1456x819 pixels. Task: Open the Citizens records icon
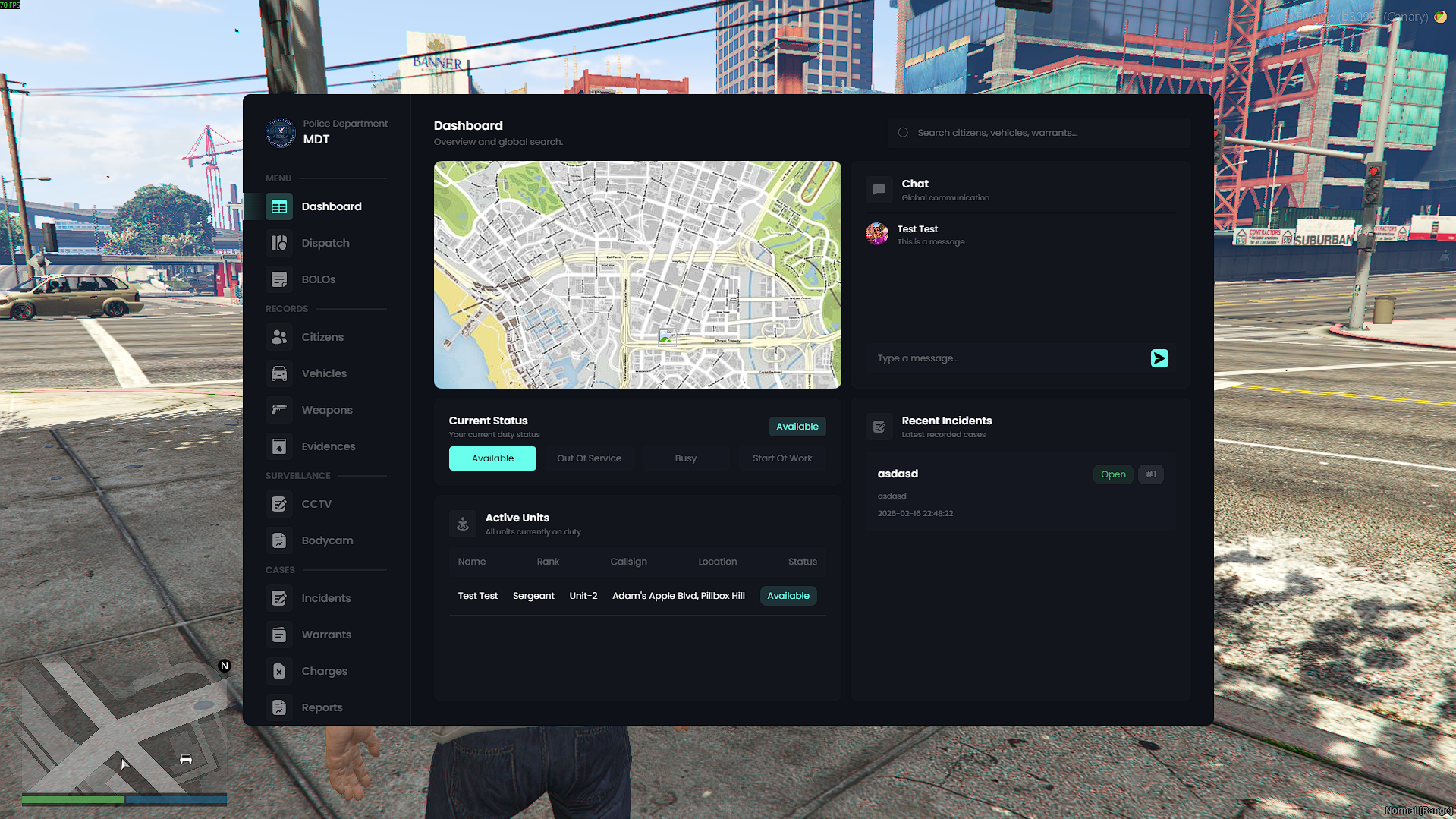279,337
